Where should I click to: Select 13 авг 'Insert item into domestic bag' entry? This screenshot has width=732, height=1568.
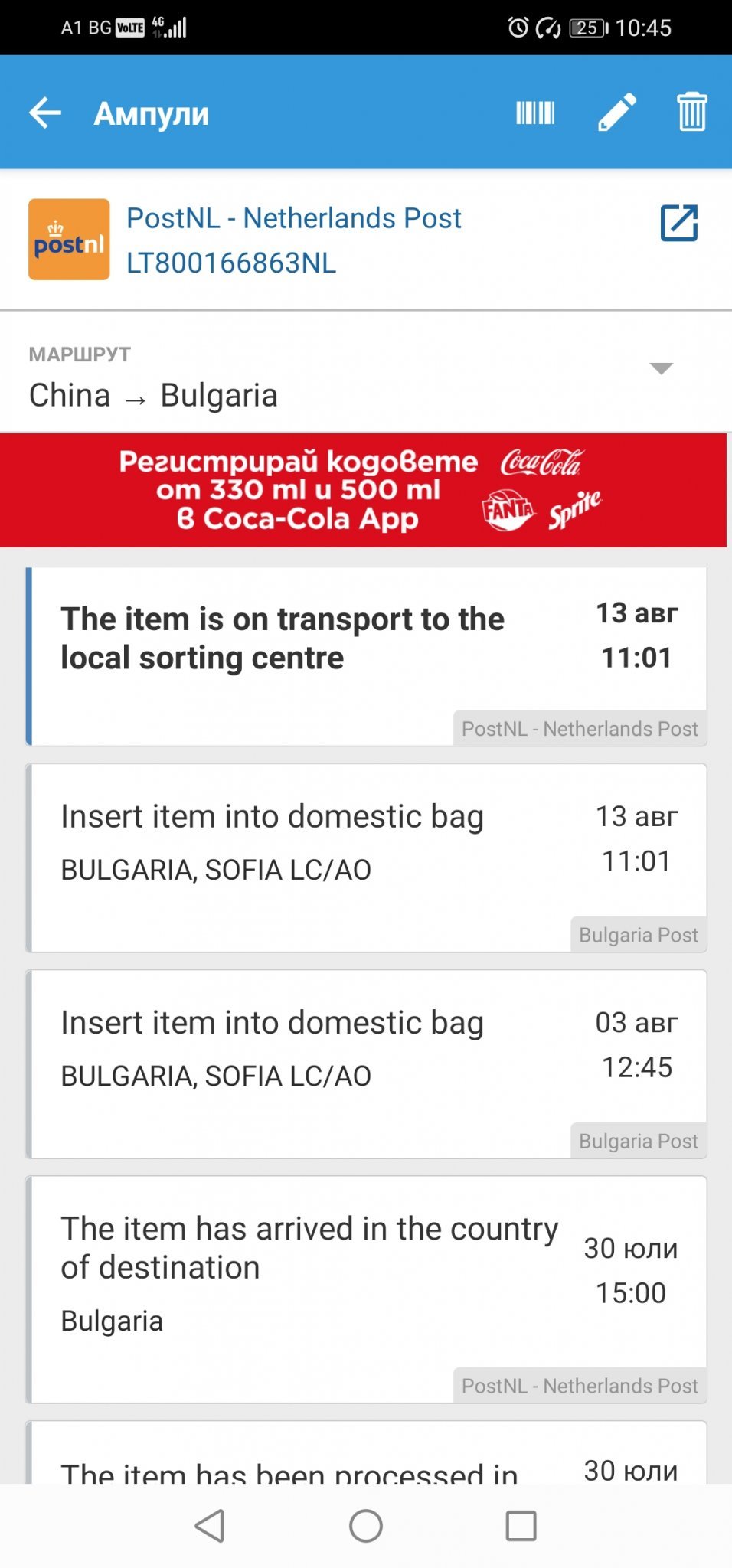click(x=366, y=857)
